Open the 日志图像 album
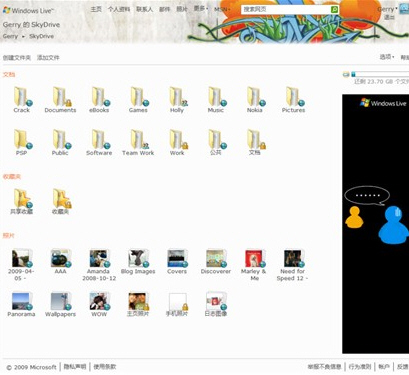The image size is (409, 375). 216,305
